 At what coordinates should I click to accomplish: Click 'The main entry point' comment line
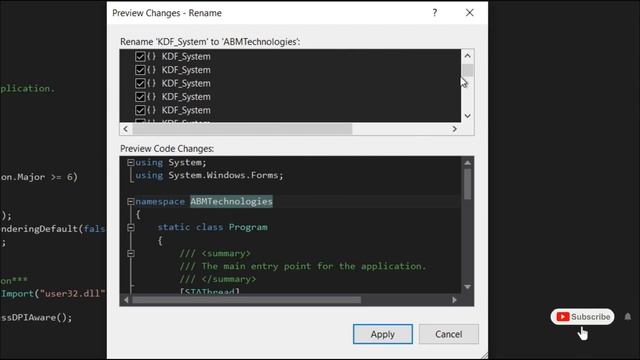point(303,266)
